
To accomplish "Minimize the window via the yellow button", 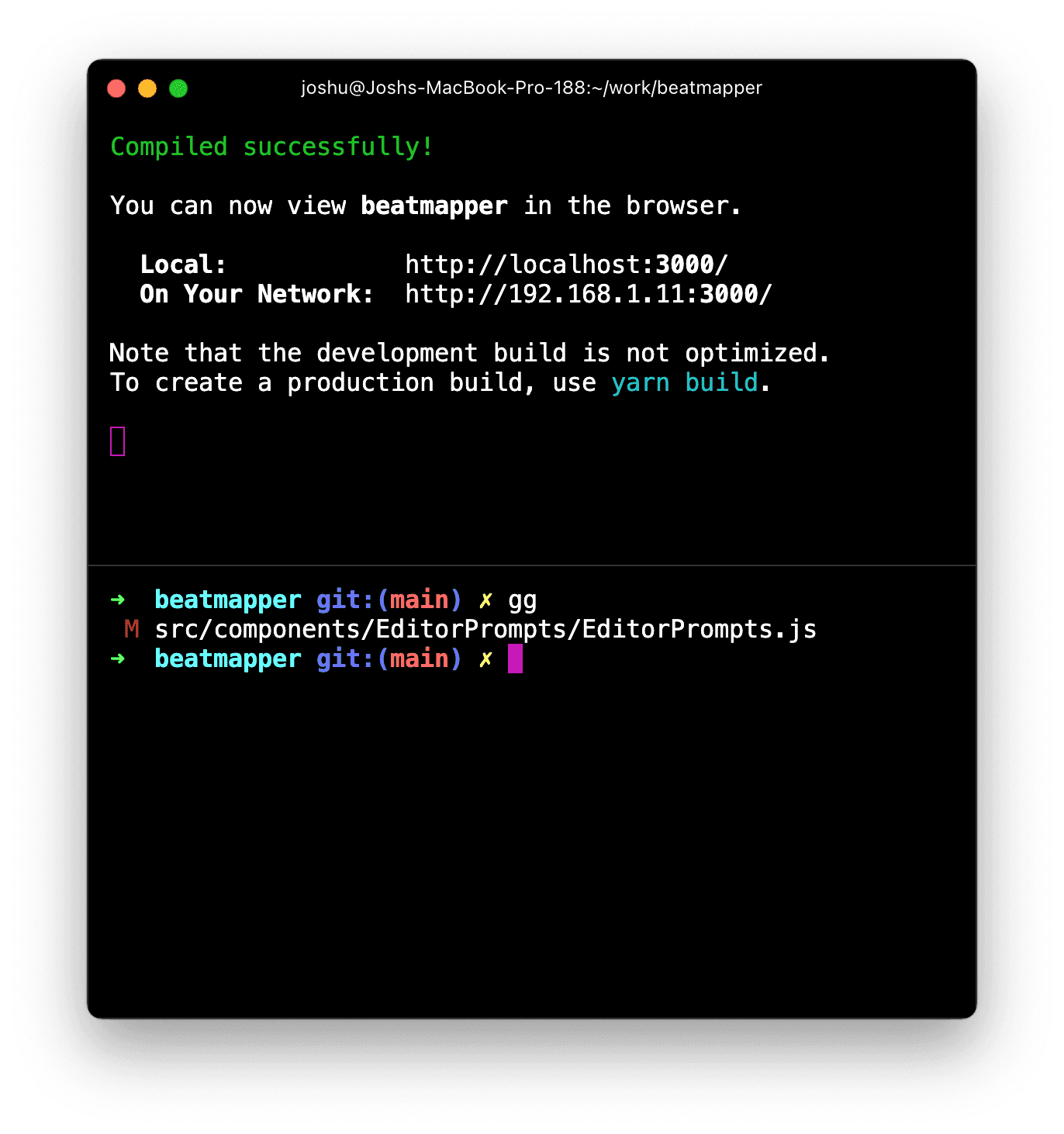I will point(147,88).
